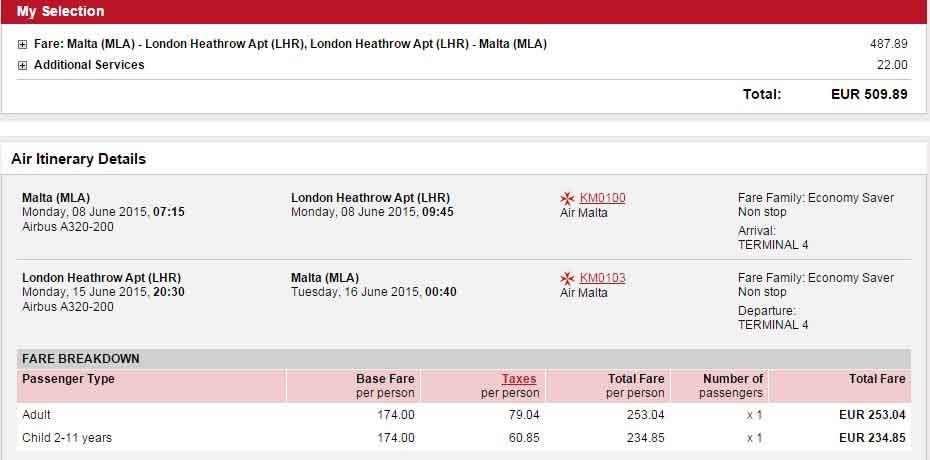Select the additional services amount 22.00

pyautogui.click(x=892, y=65)
